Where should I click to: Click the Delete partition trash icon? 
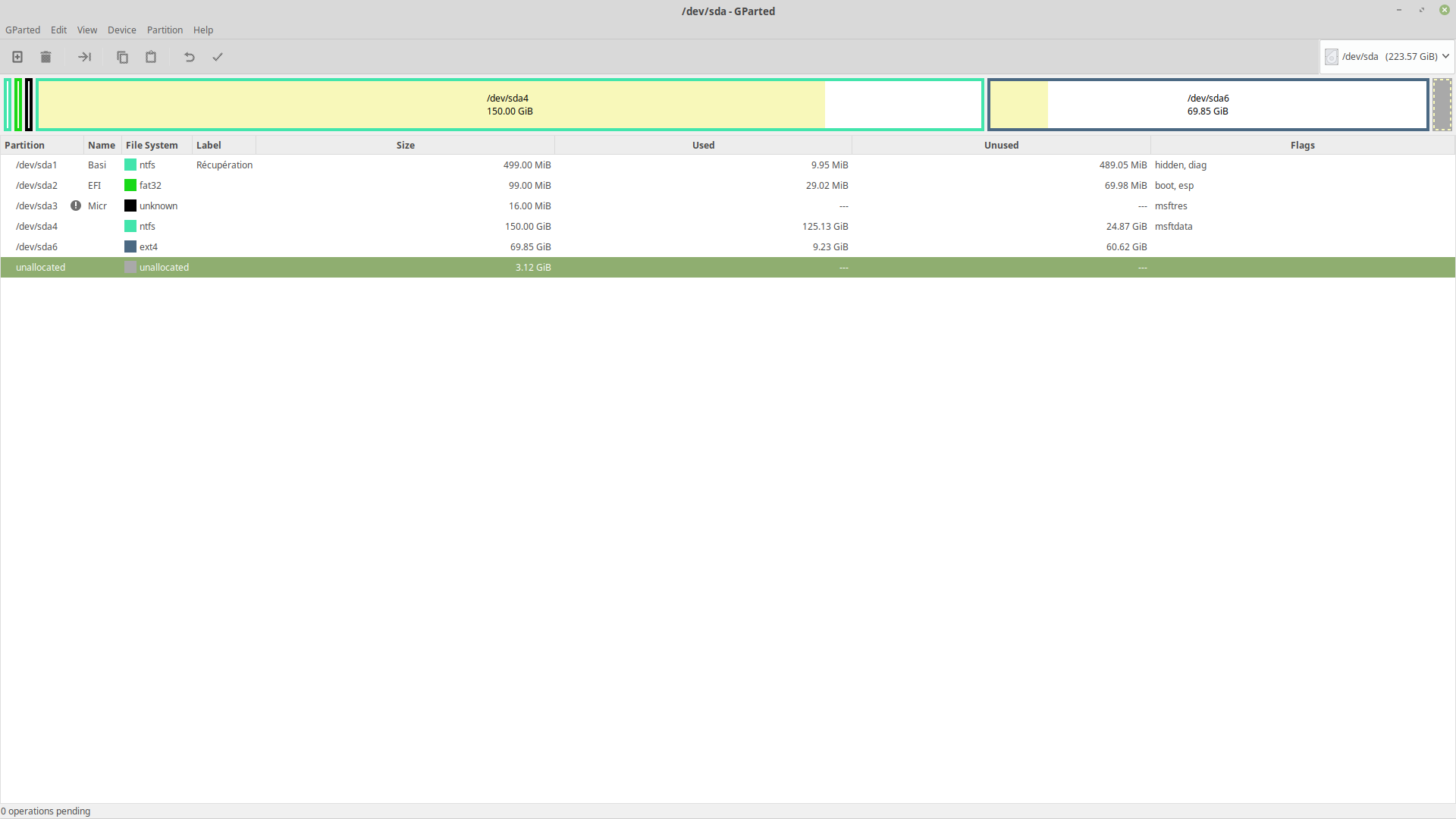[x=45, y=57]
